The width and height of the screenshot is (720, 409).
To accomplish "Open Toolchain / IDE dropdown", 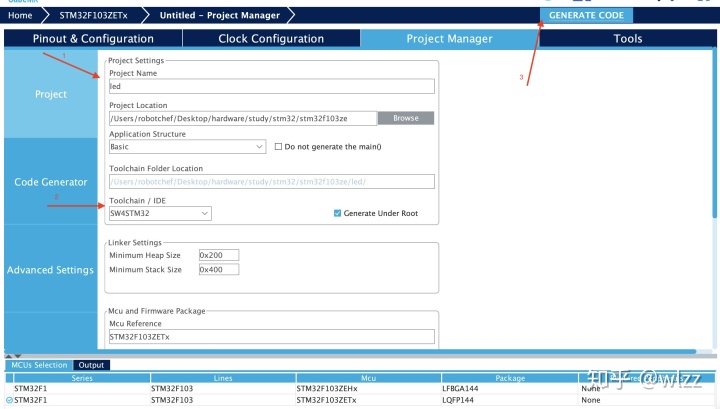I will coord(160,213).
